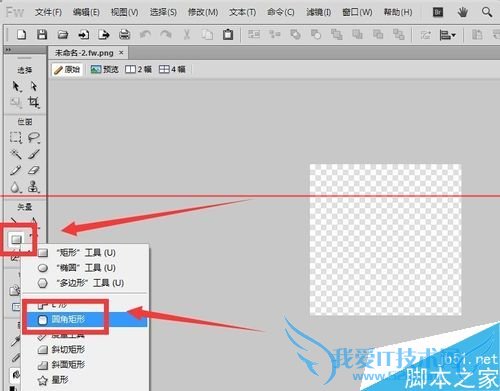Click the Rectangle tool in Vector section
This screenshot has height=391, width=500.
click(16, 239)
